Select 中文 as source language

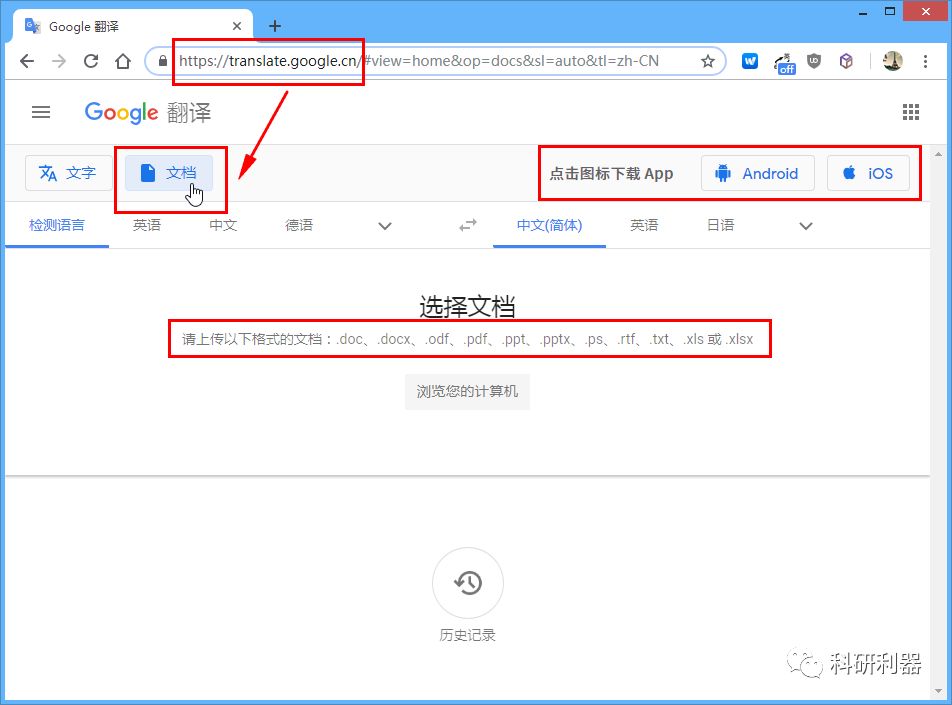(223, 225)
